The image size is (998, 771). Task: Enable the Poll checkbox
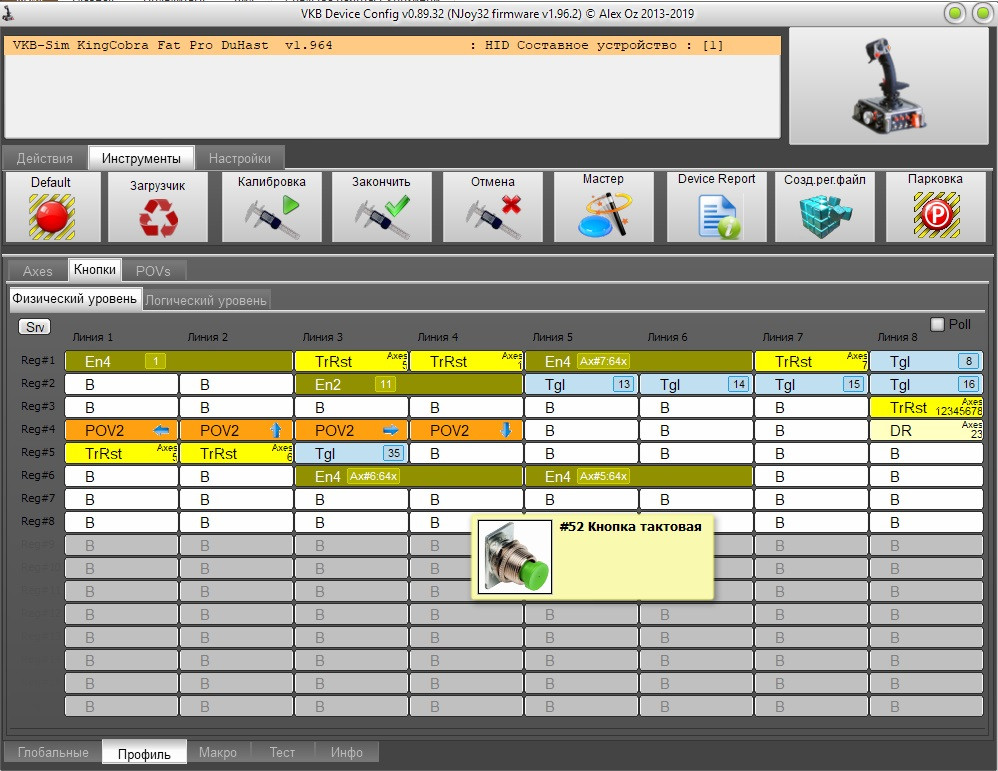pyautogui.click(x=937, y=325)
